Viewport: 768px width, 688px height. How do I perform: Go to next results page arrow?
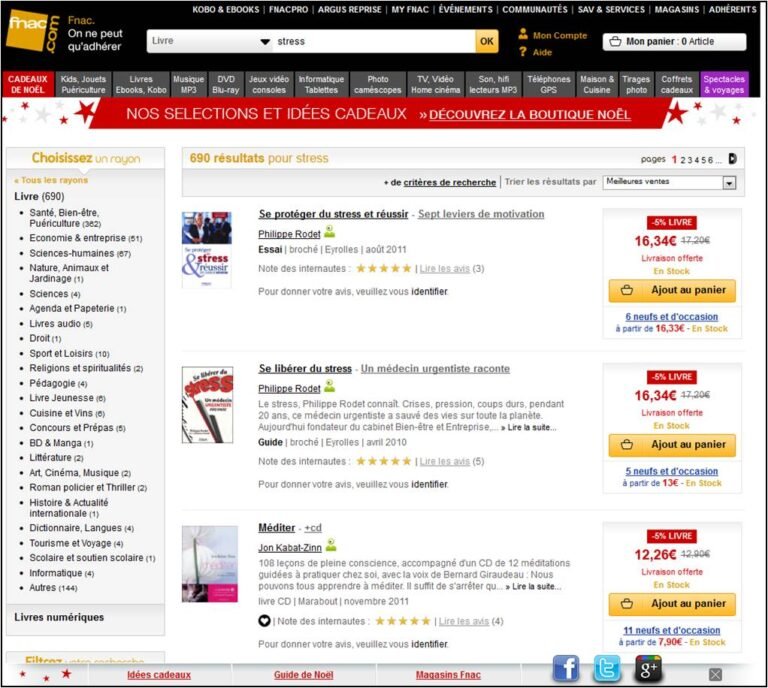[x=732, y=159]
